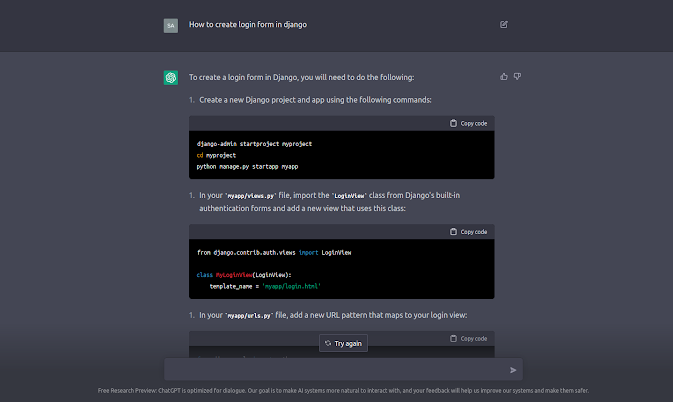The width and height of the screenshot is (673, 402).
Task: Click the 'cd myproject' code line
Action: [216, 155]
